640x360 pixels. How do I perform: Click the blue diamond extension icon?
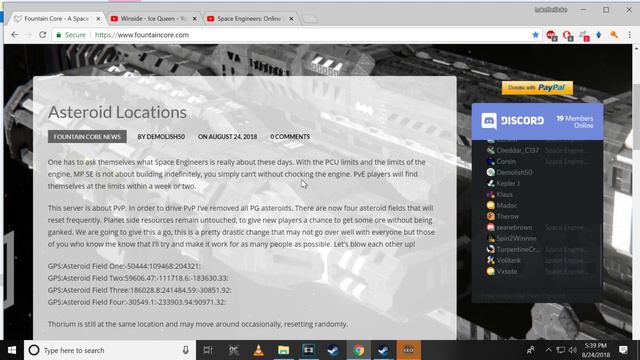pyautogui.click(x=599, y=35)
